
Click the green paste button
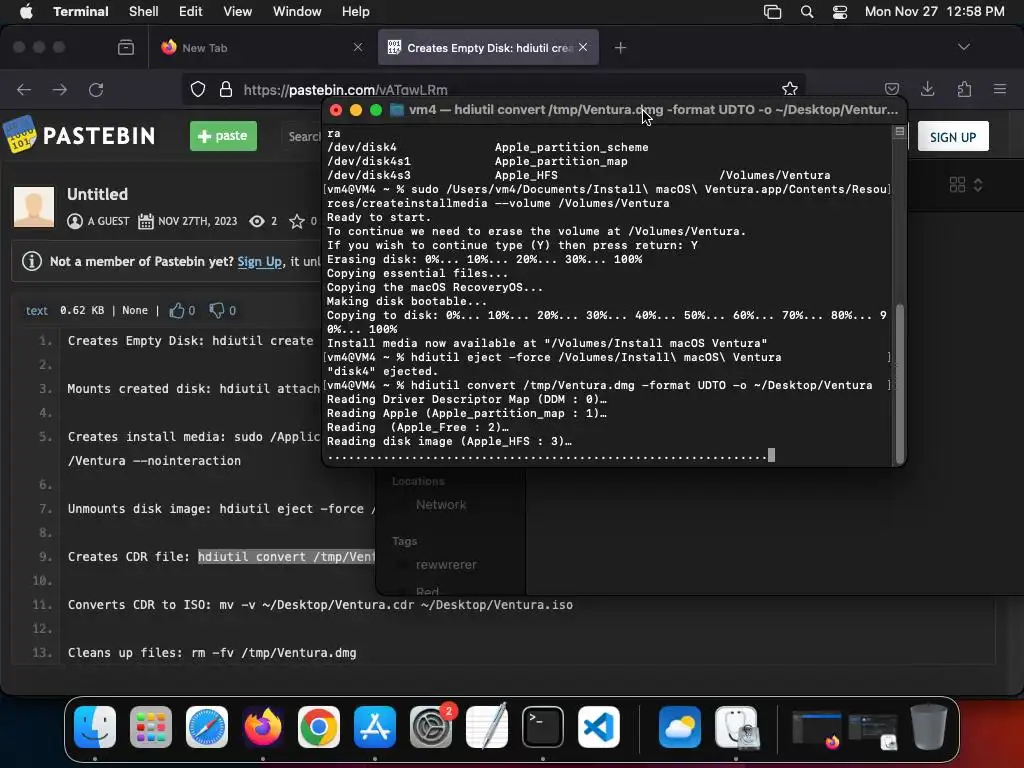coord(223,136)
